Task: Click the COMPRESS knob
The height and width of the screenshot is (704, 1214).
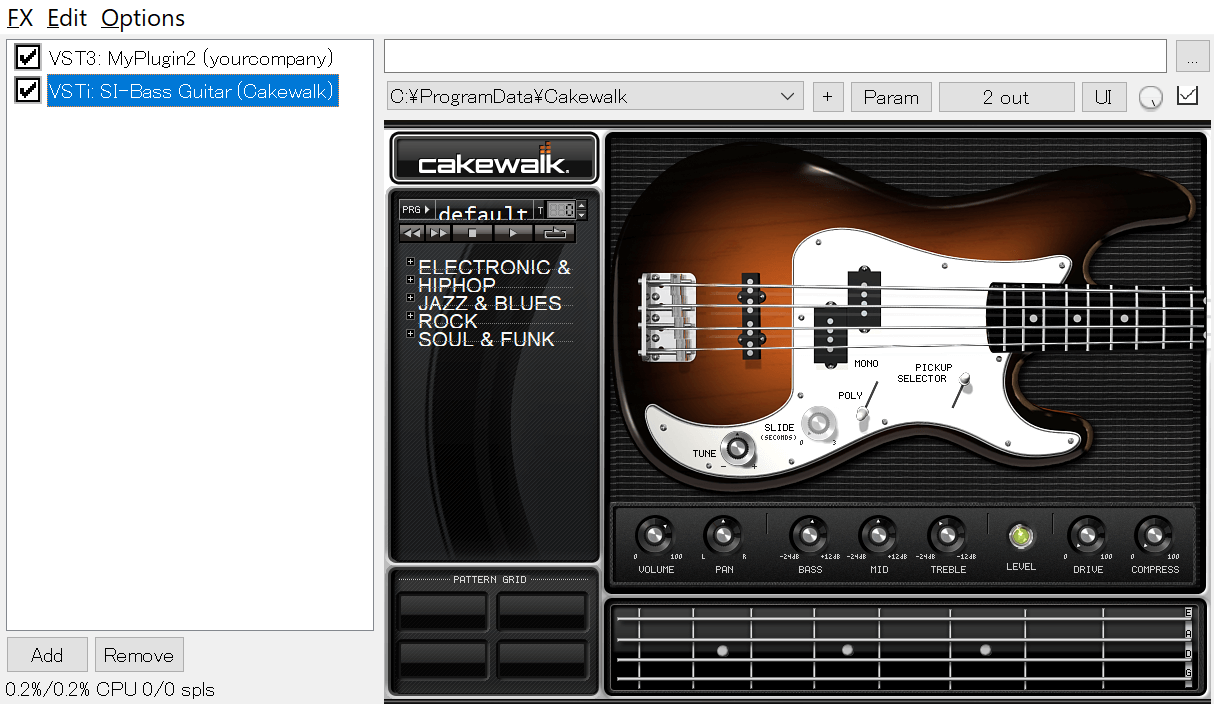Action: pos(1154,535)
